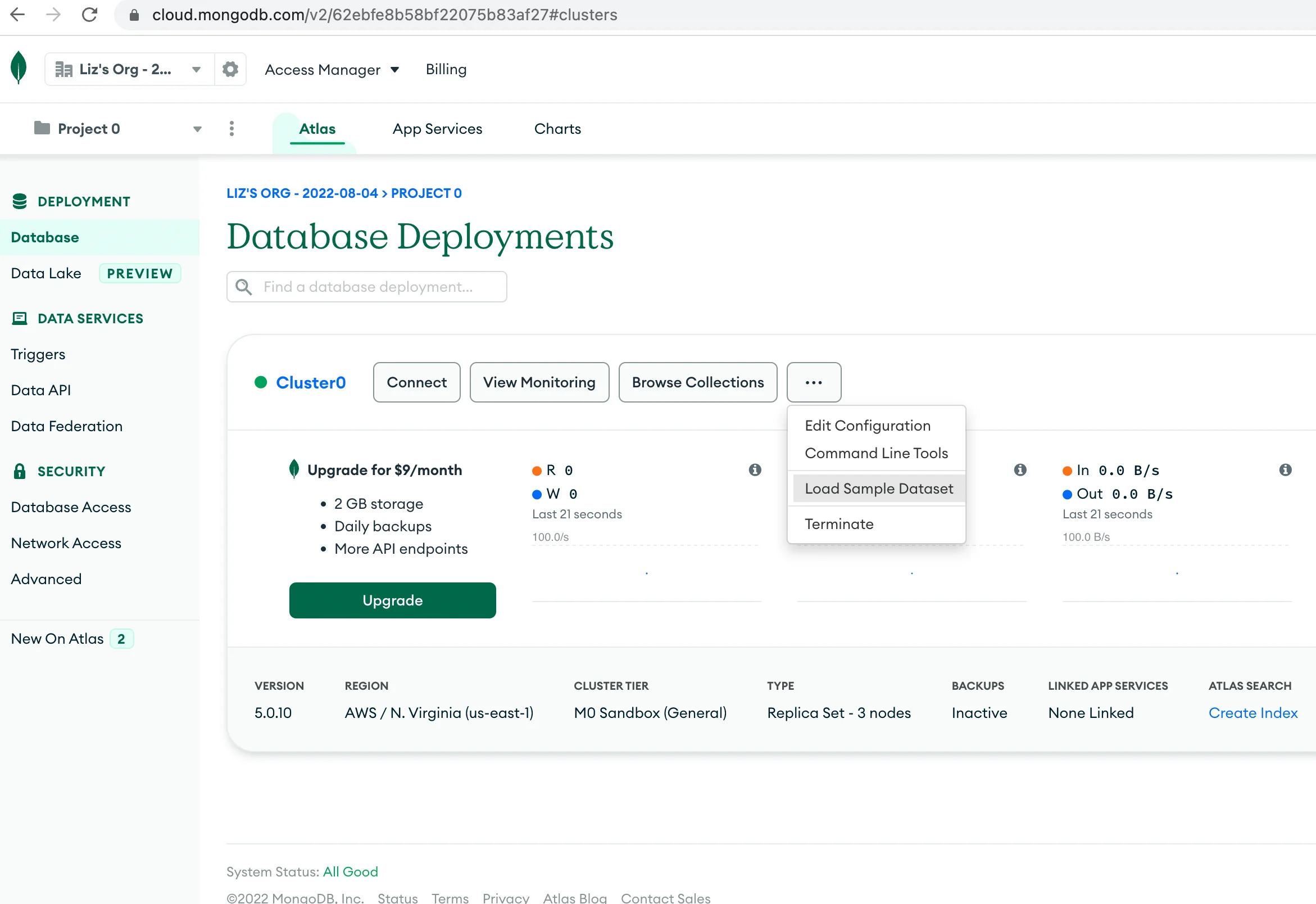The image size is (1316, 904).
Task: Click the PREVIEW badge next to Data Lake
Action: click(140, 274)
